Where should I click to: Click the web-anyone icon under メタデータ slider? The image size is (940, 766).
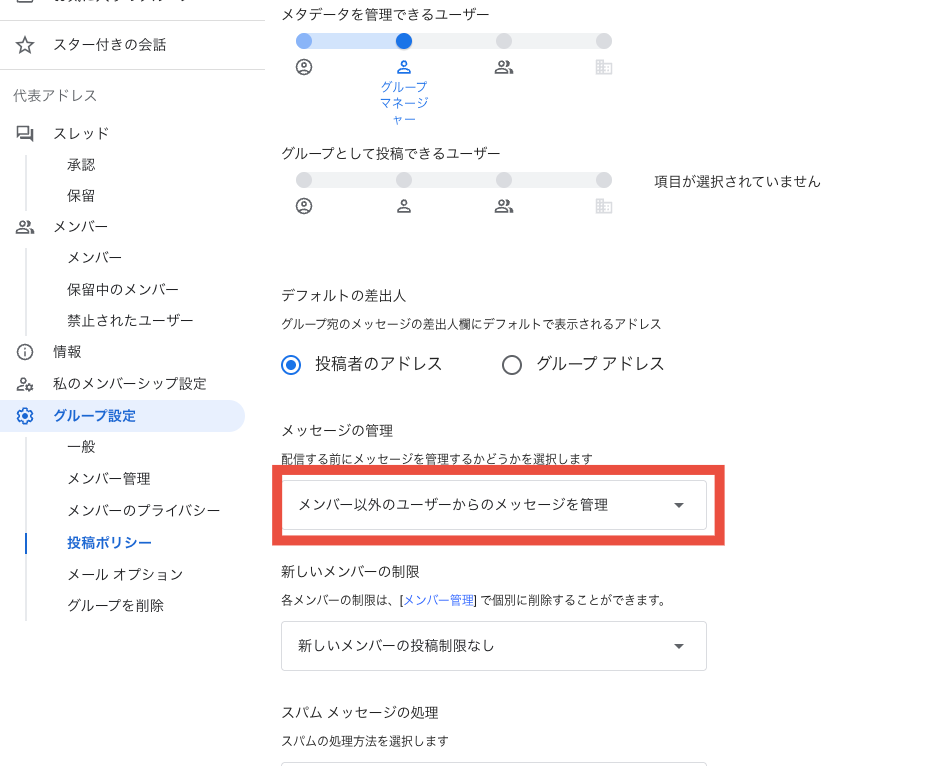pos(304,67)
